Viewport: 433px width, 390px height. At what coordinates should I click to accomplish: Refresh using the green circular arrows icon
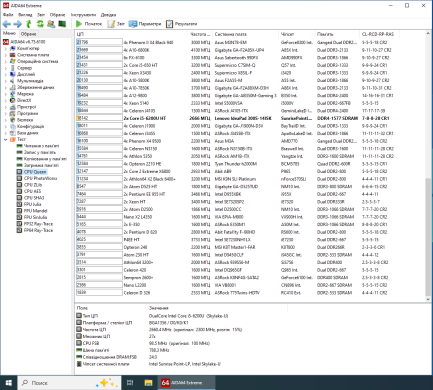tap(40, 24)
